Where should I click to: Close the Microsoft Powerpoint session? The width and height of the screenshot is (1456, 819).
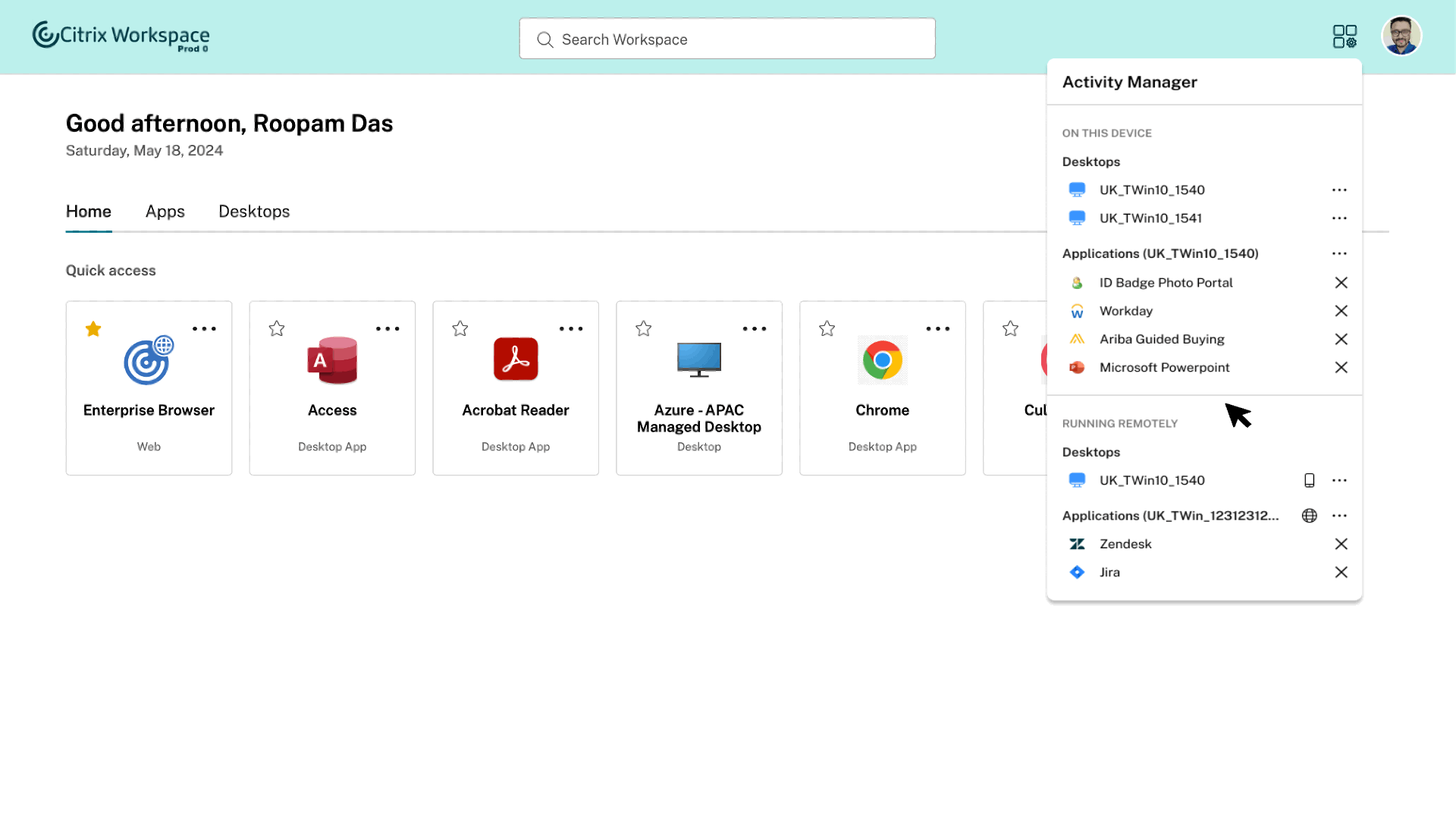point(1341,367)
